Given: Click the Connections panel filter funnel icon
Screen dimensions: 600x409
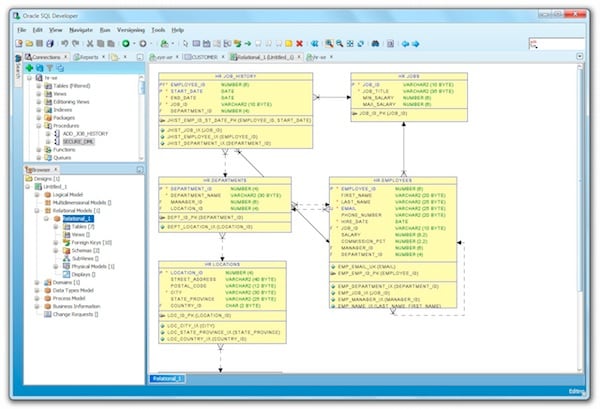Looking at the screenshot, I should pyautogui.click(x=50, y=68).
